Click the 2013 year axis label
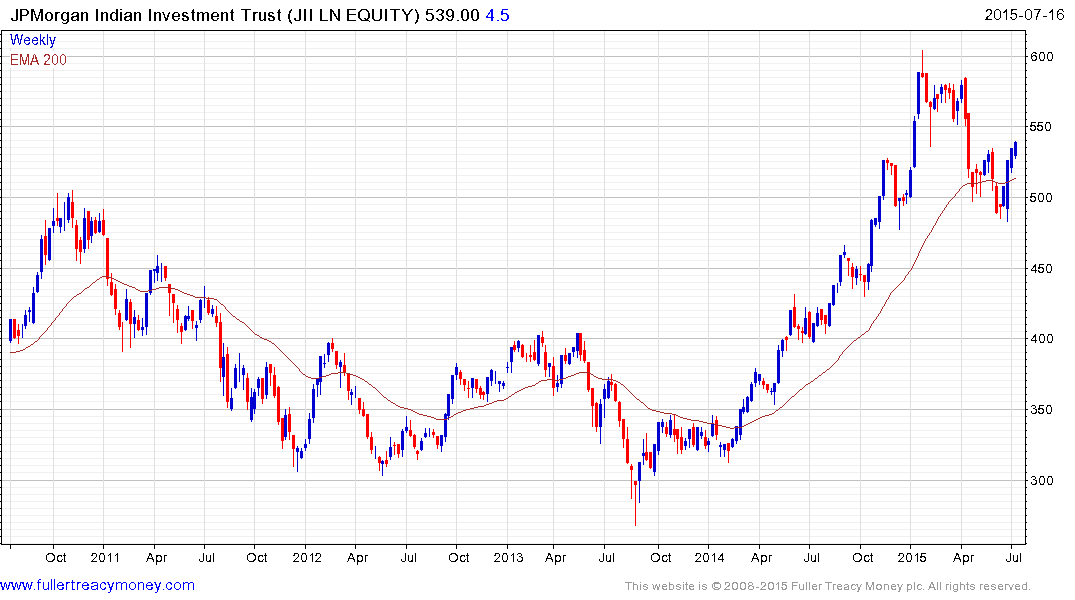The image size is (1075, 600). point(508,557)
